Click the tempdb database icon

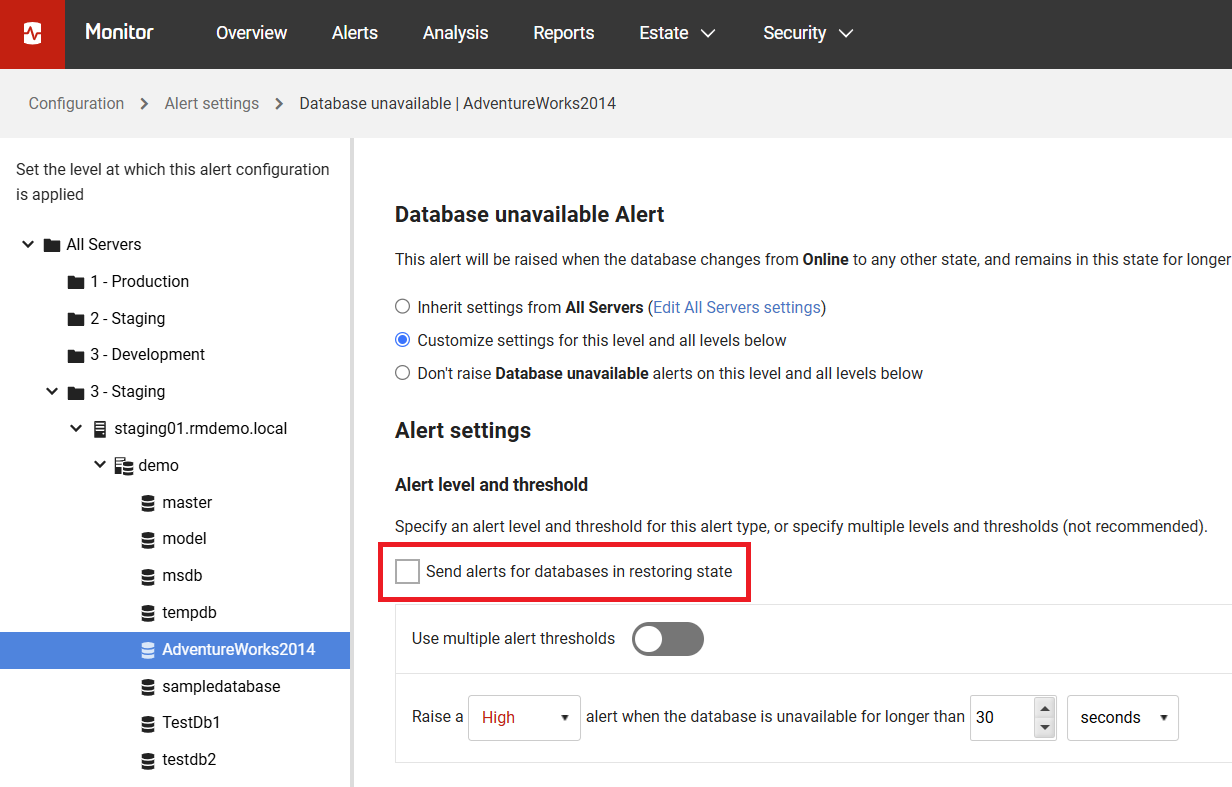(x=148, y=613)
